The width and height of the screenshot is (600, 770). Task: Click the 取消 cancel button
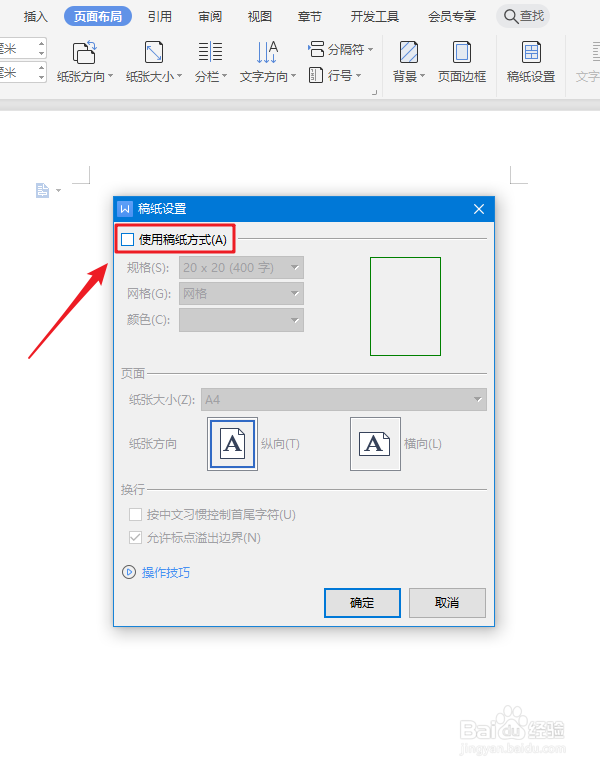tap(447, 603)
